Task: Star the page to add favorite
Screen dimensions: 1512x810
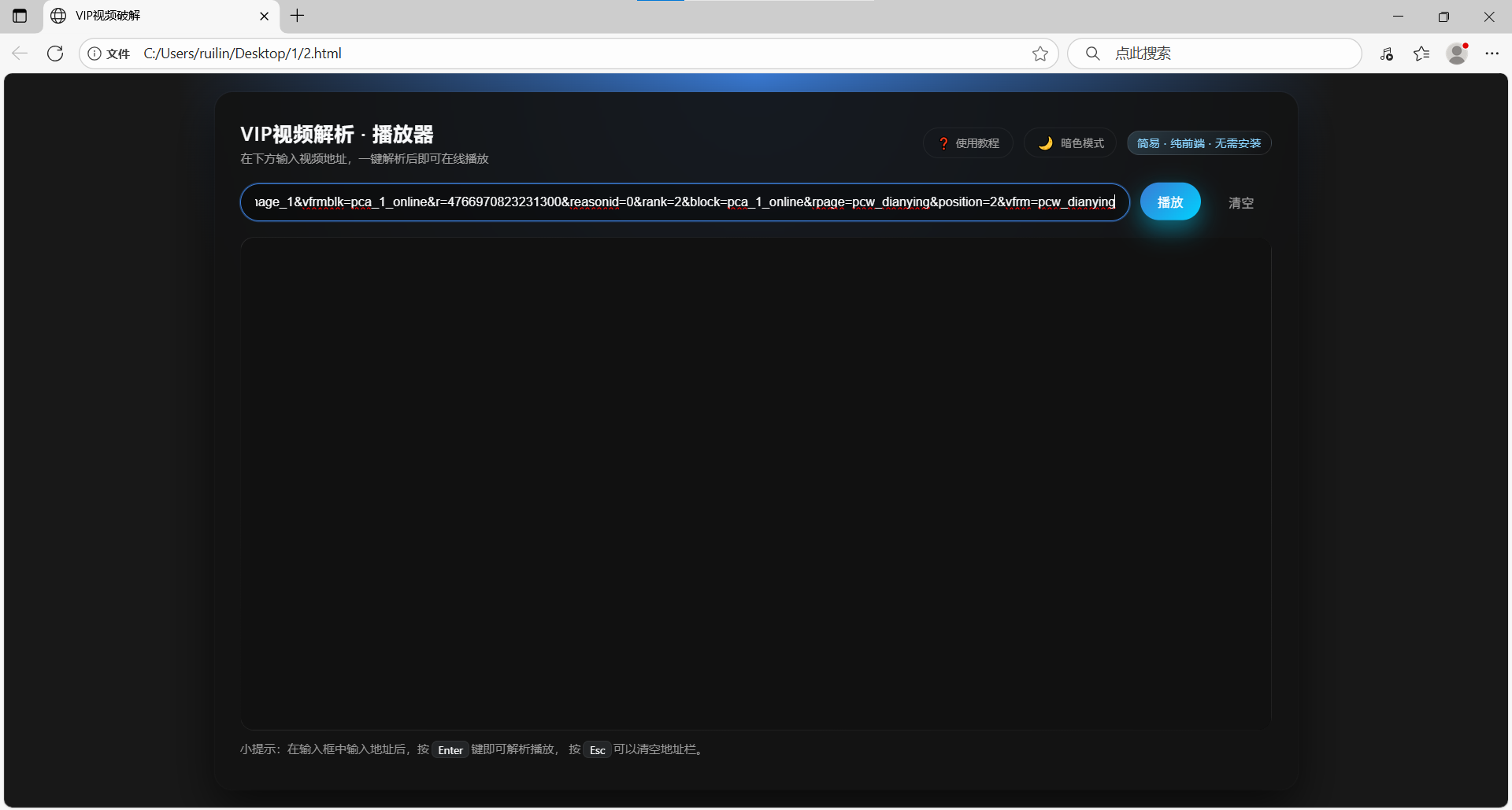Action: 1040,54
